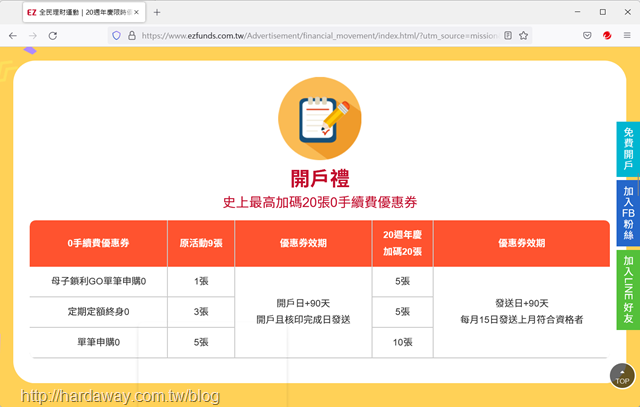This screenshot has width=640, height=407.
Task: Click the 加入LINE好友 side button
Action: tap(628, 289)
